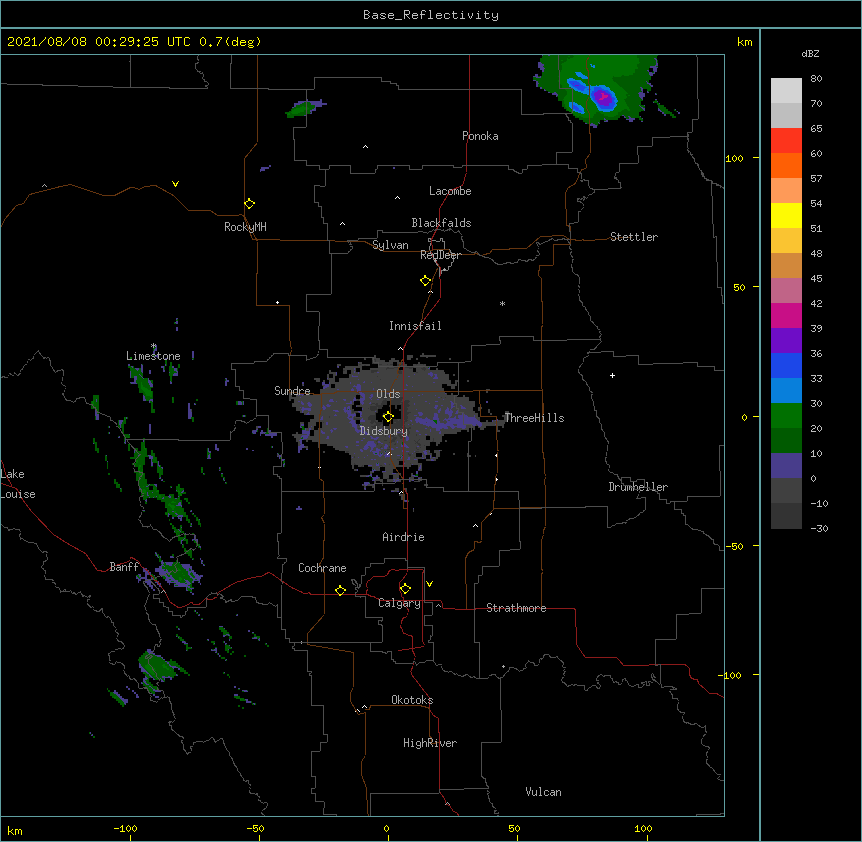Click the magenta storm core in the northeast cell
This screenshot has width=862, height=842.
pos(603,98)
